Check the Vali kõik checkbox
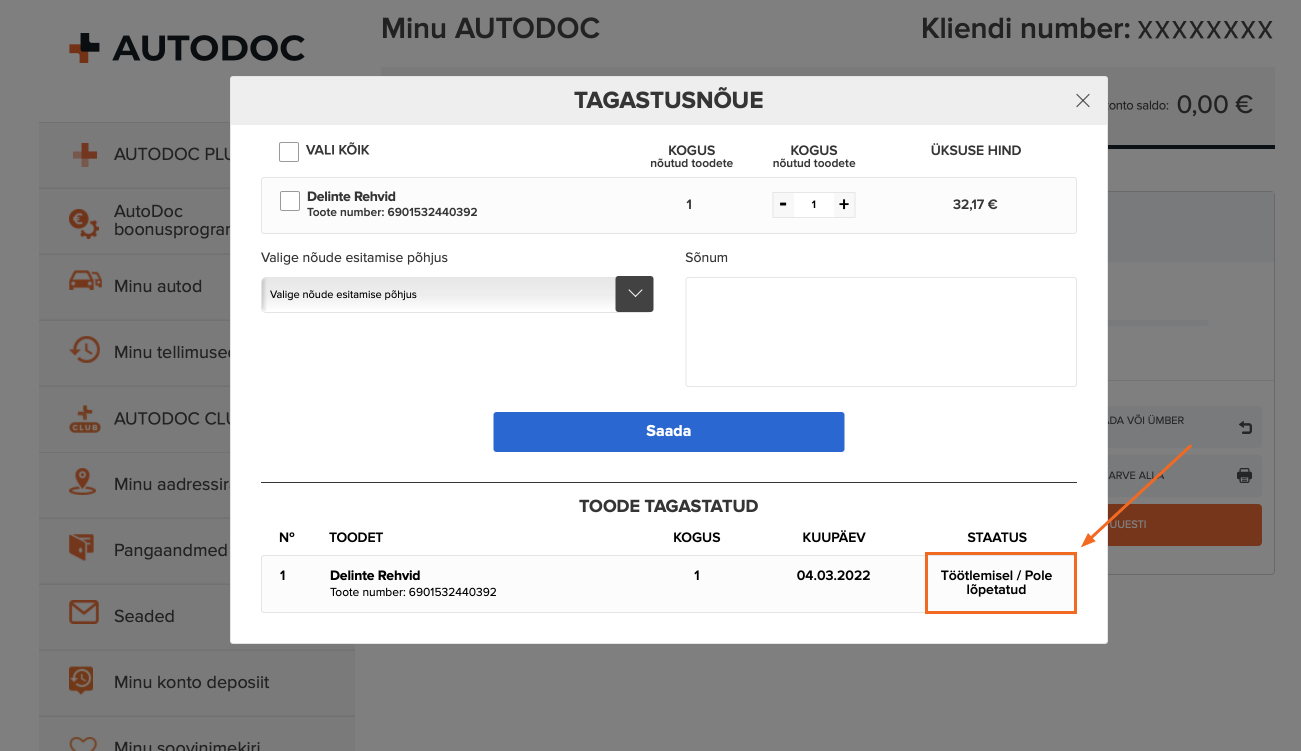This screenshot has height=751, width=1301. (x=289, y=151)
